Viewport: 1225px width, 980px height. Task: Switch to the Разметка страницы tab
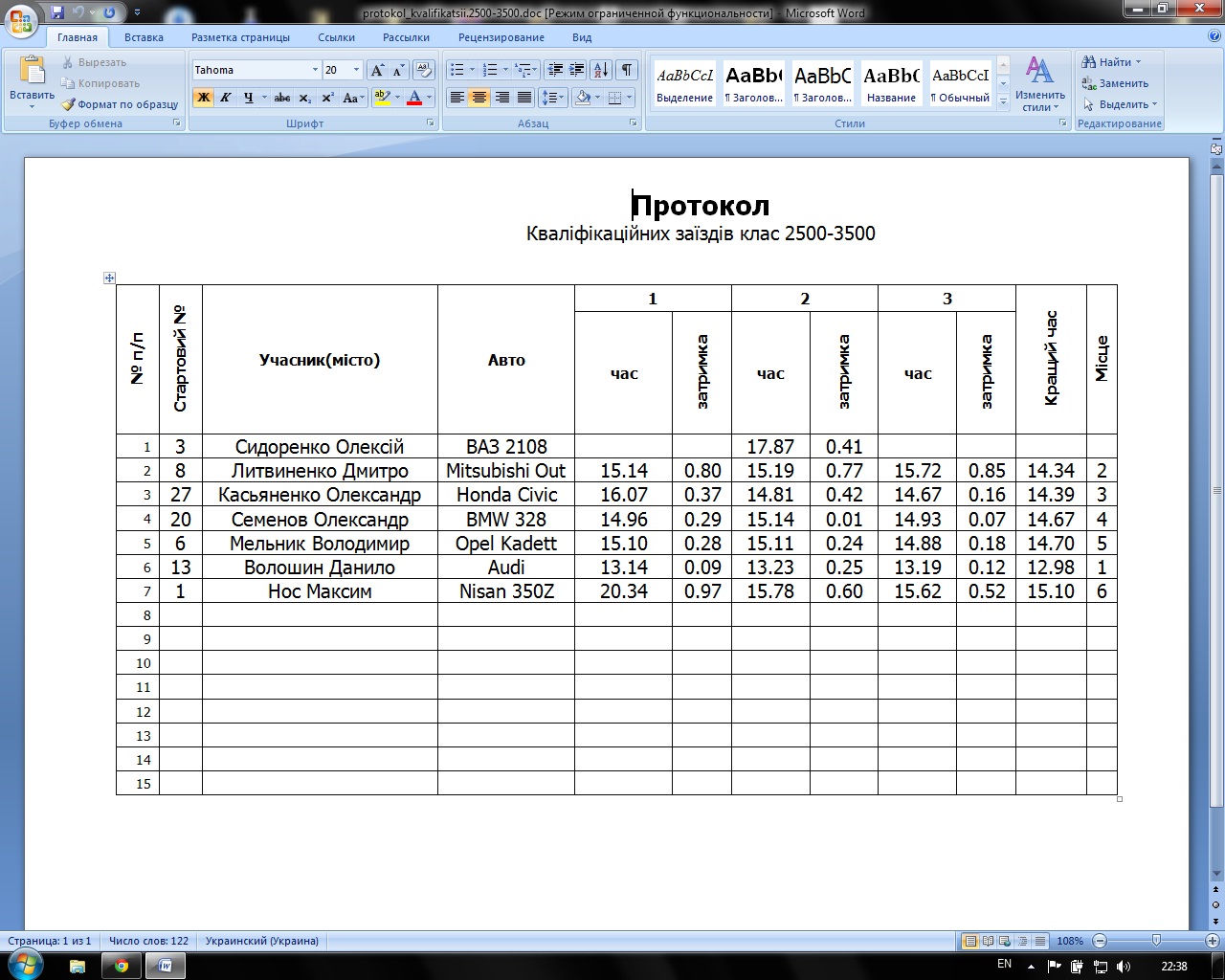point(240,37)
